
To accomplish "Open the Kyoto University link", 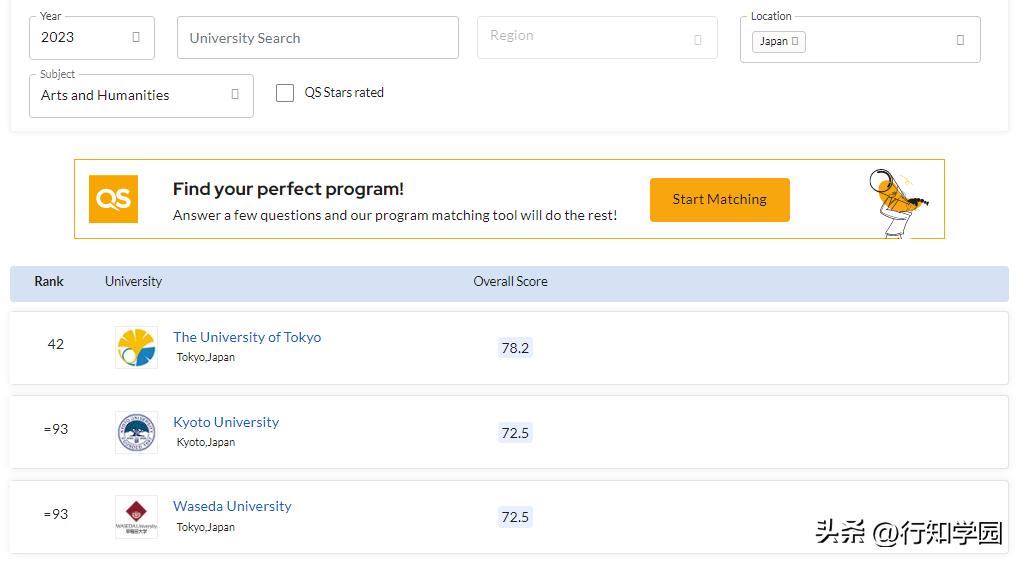I will point(226,422).
